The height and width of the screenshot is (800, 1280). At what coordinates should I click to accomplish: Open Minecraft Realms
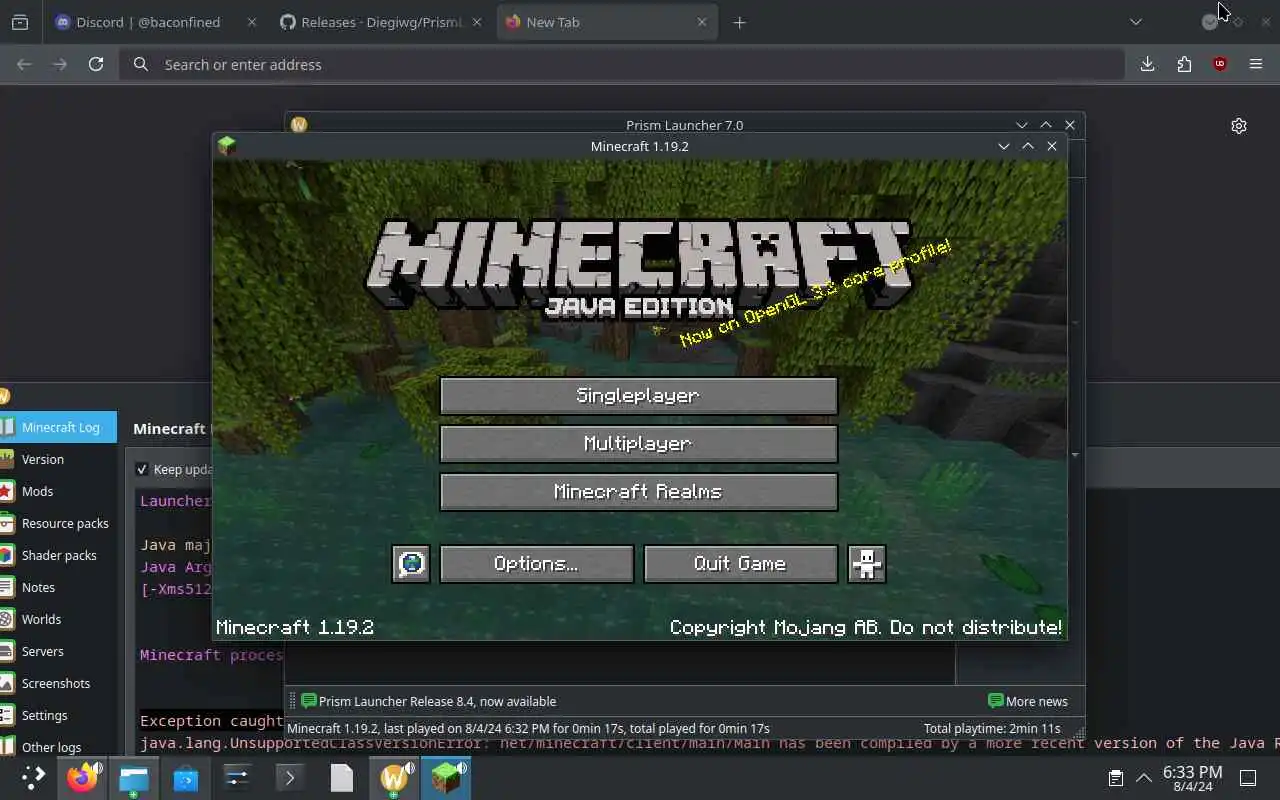coord(638,492)
